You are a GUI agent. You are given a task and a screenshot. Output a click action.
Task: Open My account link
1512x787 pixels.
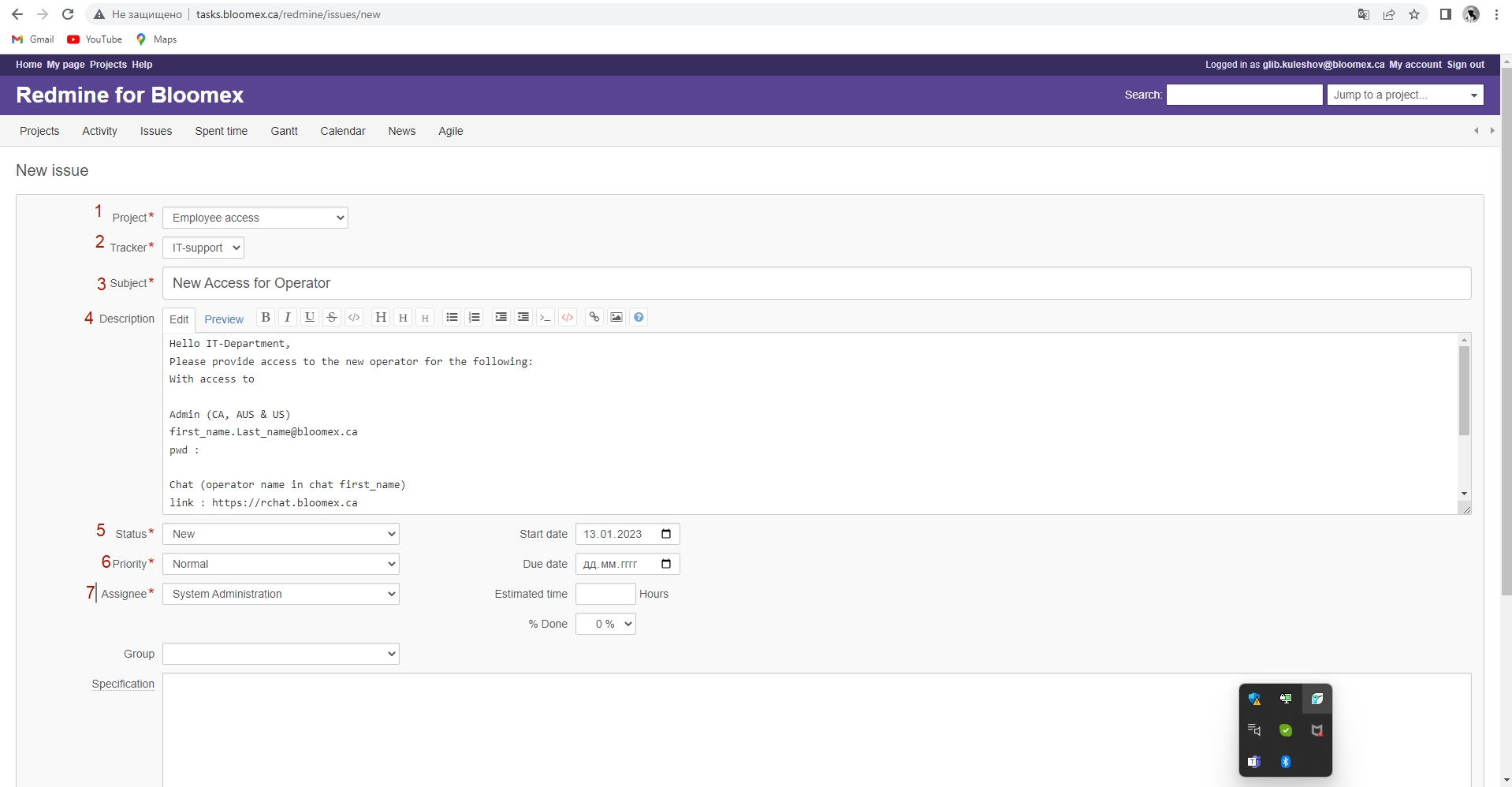(x=1415, y=65)
